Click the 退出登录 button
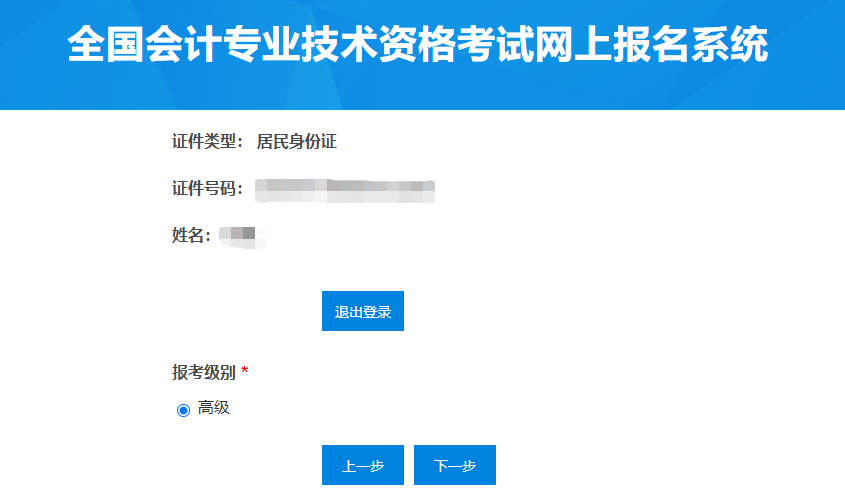Screen dimensions: 845x492 click(362, 312)
